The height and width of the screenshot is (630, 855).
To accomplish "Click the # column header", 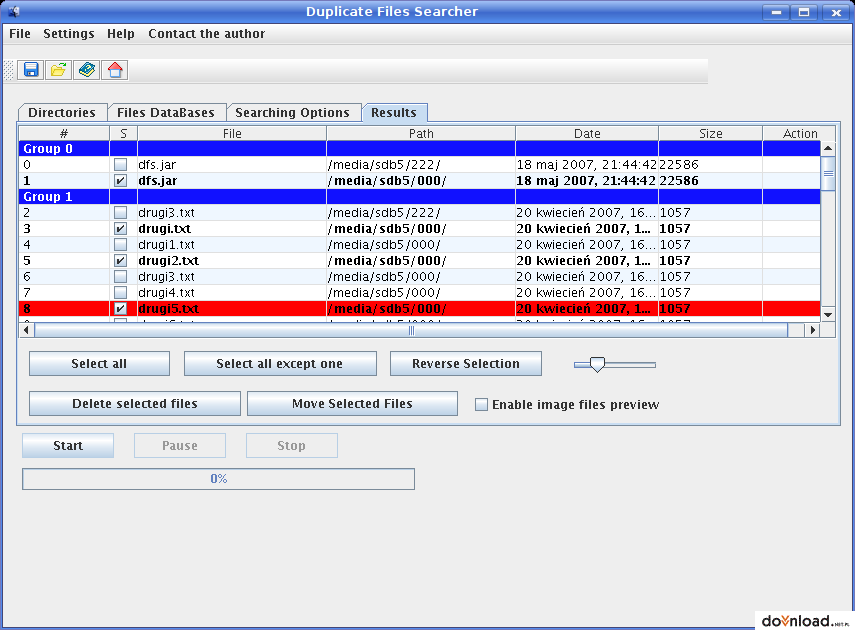I will 64,134.
